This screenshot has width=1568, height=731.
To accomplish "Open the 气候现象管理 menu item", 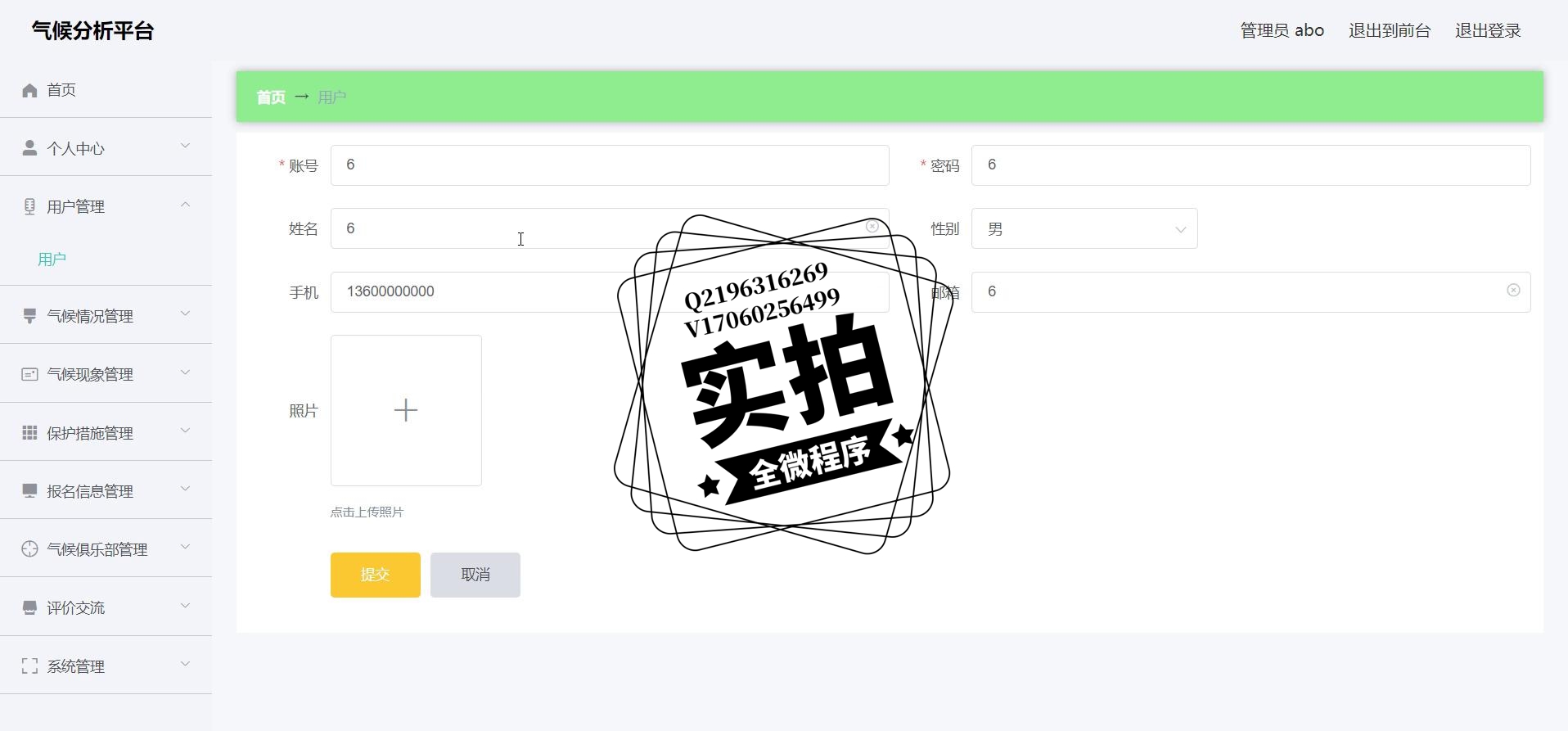I will 106,374.
